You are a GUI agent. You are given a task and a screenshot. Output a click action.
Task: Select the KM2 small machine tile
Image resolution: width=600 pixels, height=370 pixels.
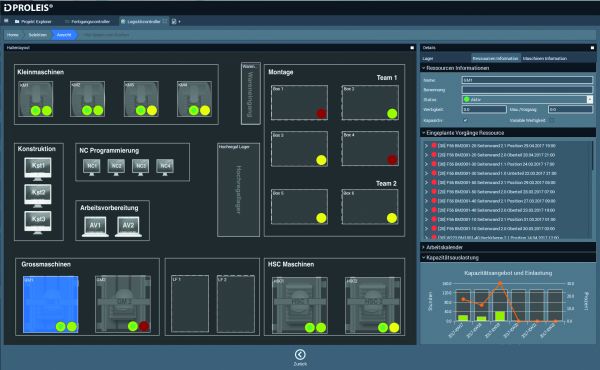[x=88, y=99]
